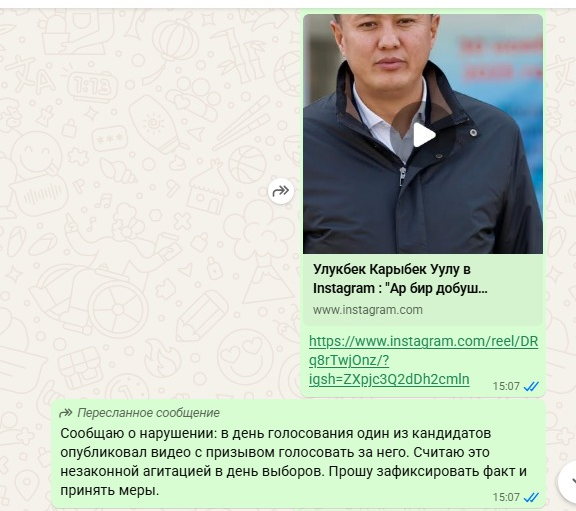Click the igsh=ZXpjc3Q2dDh2cmln part of the link
576x511 pixels.
389,379
